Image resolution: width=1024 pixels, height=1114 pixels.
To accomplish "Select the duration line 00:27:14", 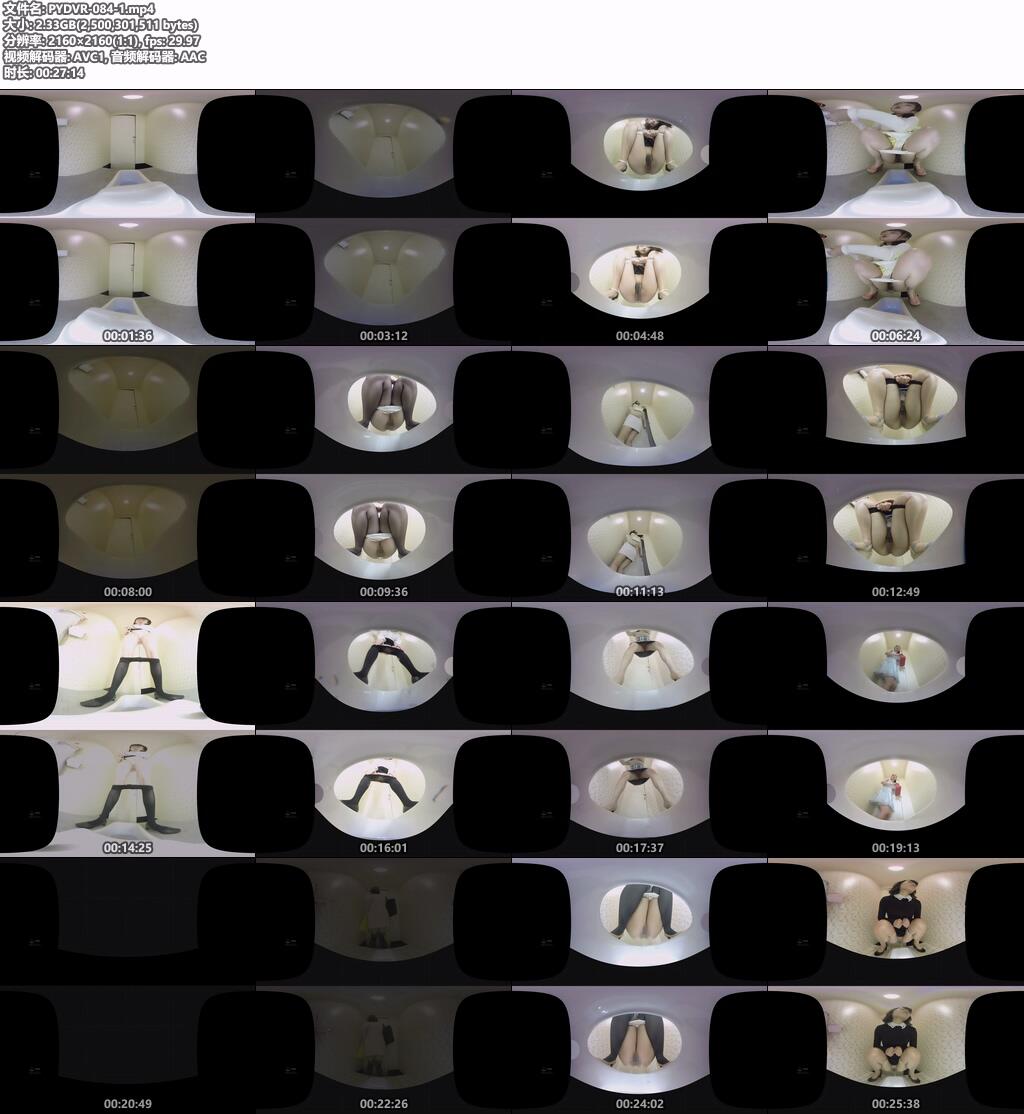I will [43, 72].
